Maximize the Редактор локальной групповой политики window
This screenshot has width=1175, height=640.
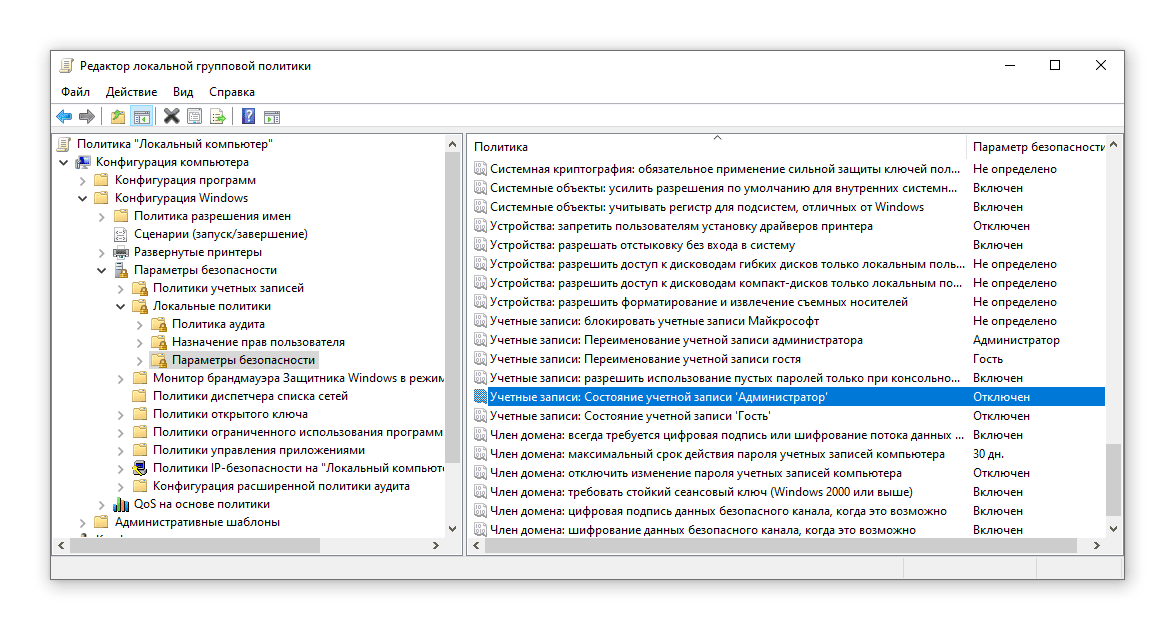[x=1054, y=65]
